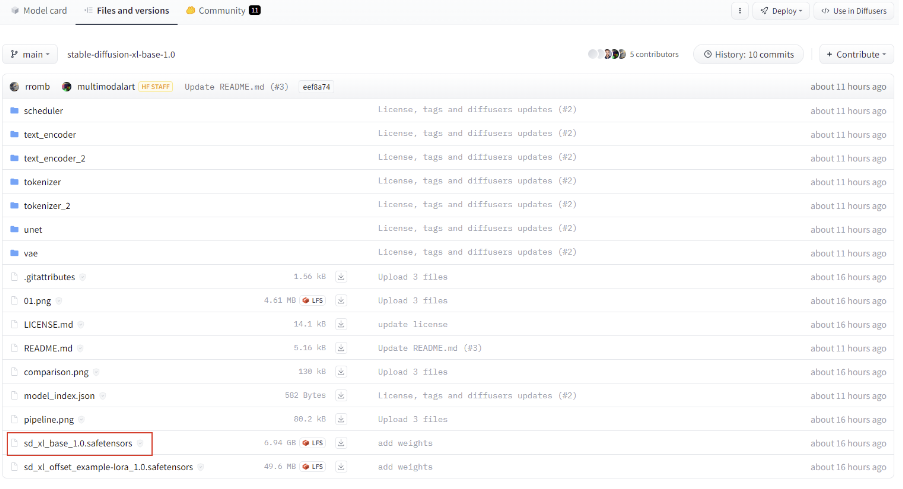Open the three-dot more options menu
The width and height of the screenshot is (903, 489).
click(x=740, y=11)
